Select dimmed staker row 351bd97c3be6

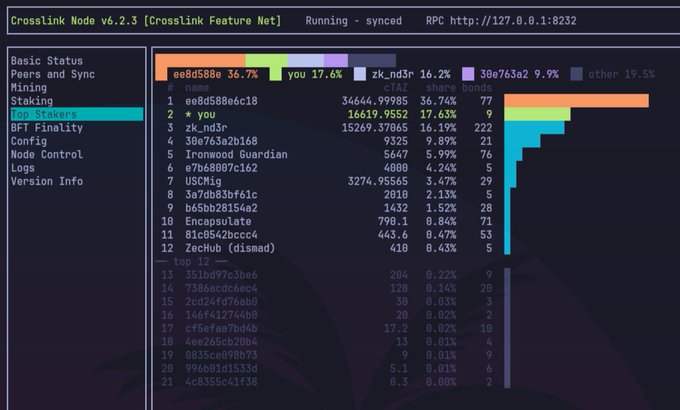326,275
